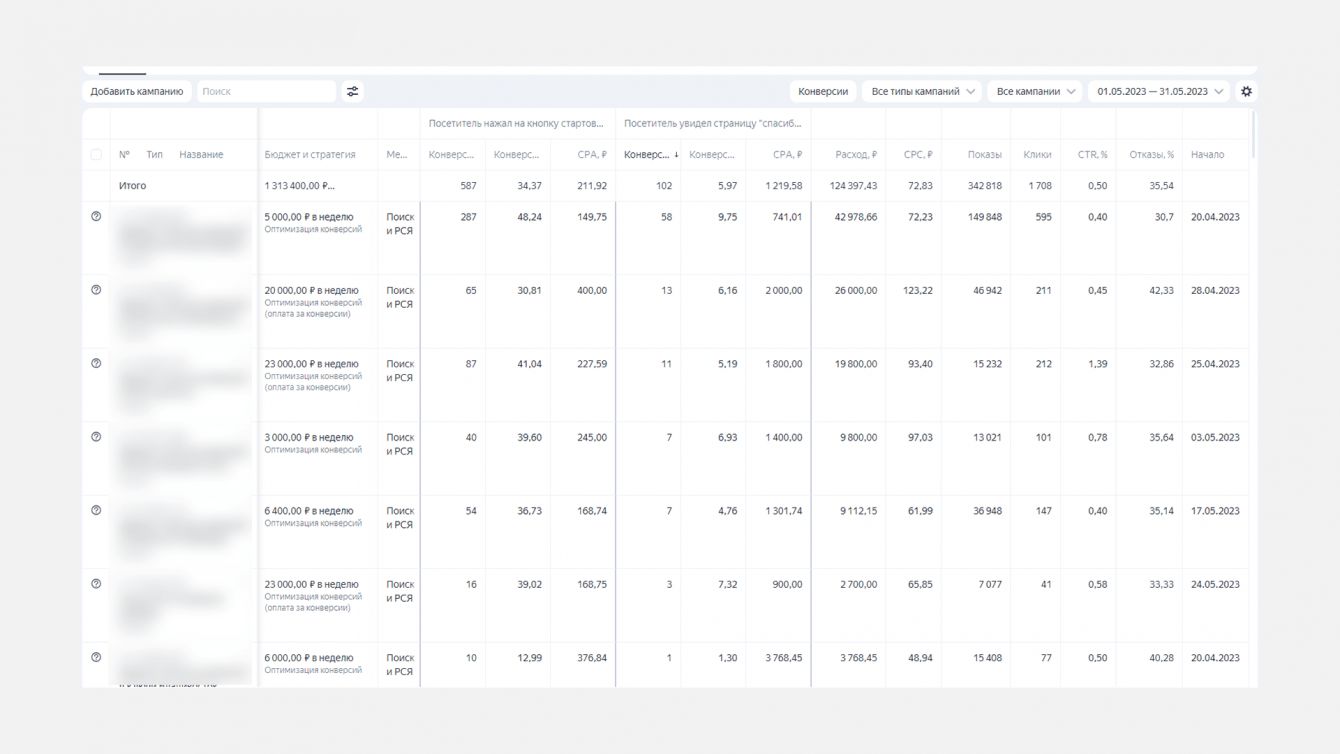Click the vertical scrollbar at table's right edge
The height and width of the screenshot is (754, 1340).
[1253, 135]
